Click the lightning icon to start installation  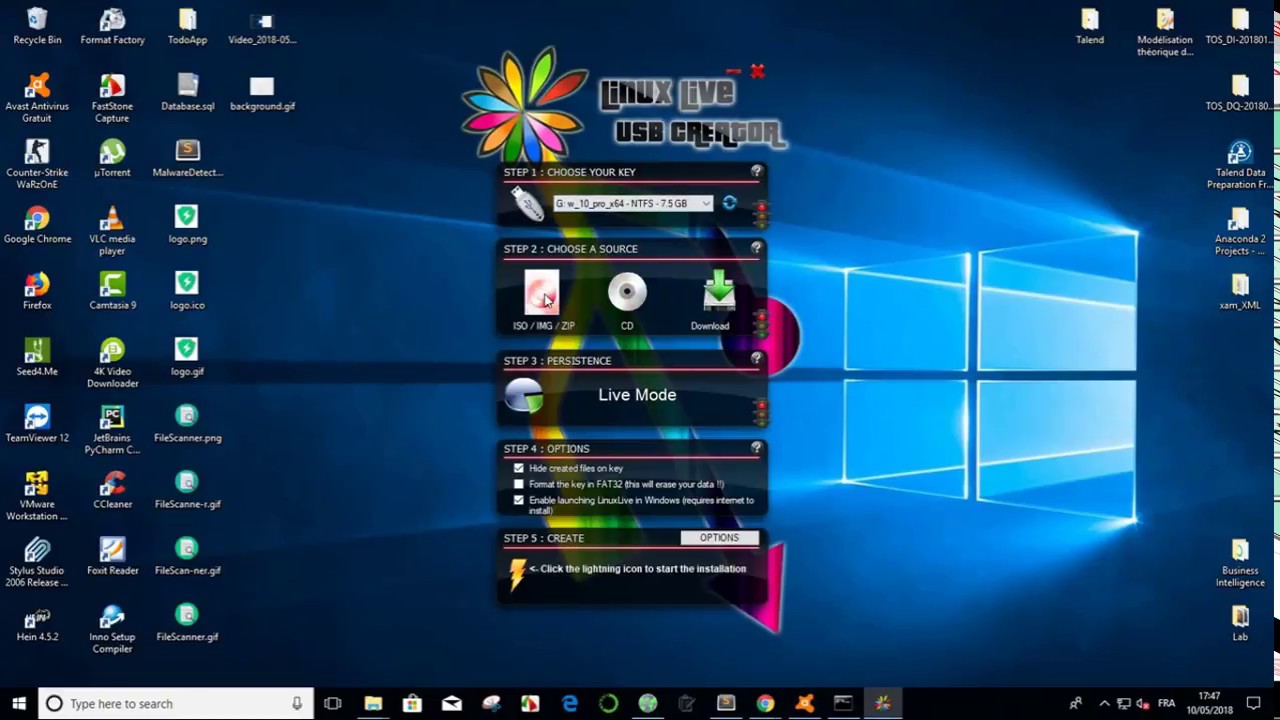click(x=517, y=573)
